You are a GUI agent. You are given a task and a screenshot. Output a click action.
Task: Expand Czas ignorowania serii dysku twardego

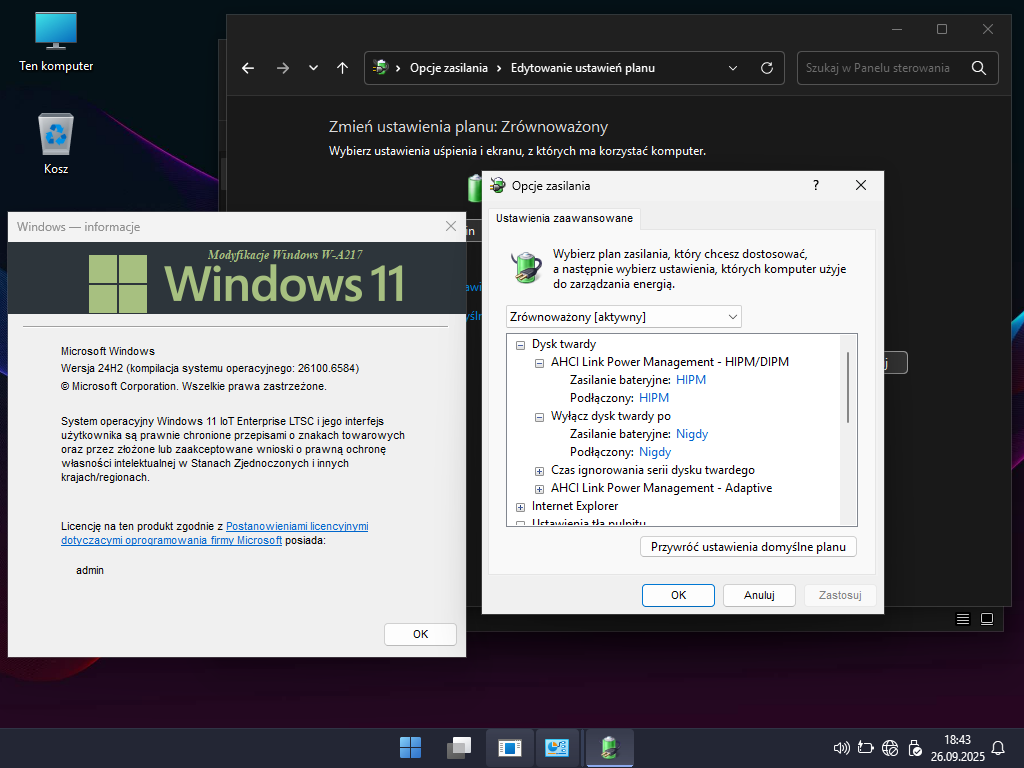coord(539,470)
